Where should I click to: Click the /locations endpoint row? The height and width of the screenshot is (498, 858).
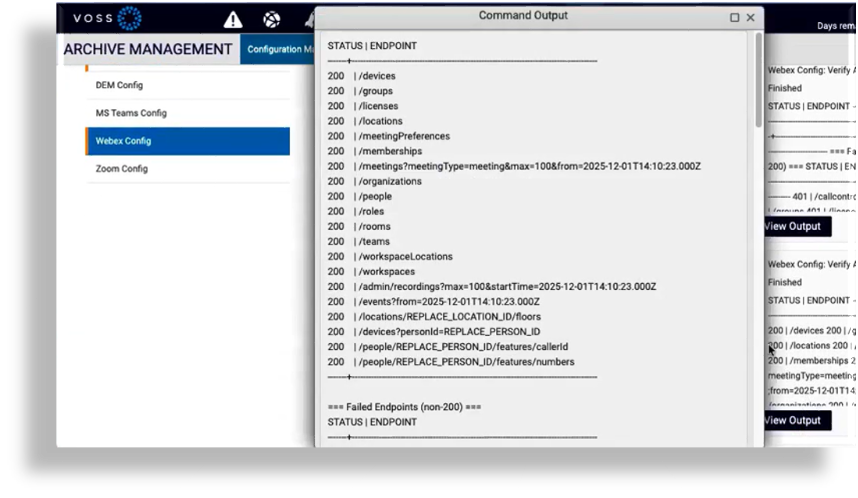click(x=365, y=121)
